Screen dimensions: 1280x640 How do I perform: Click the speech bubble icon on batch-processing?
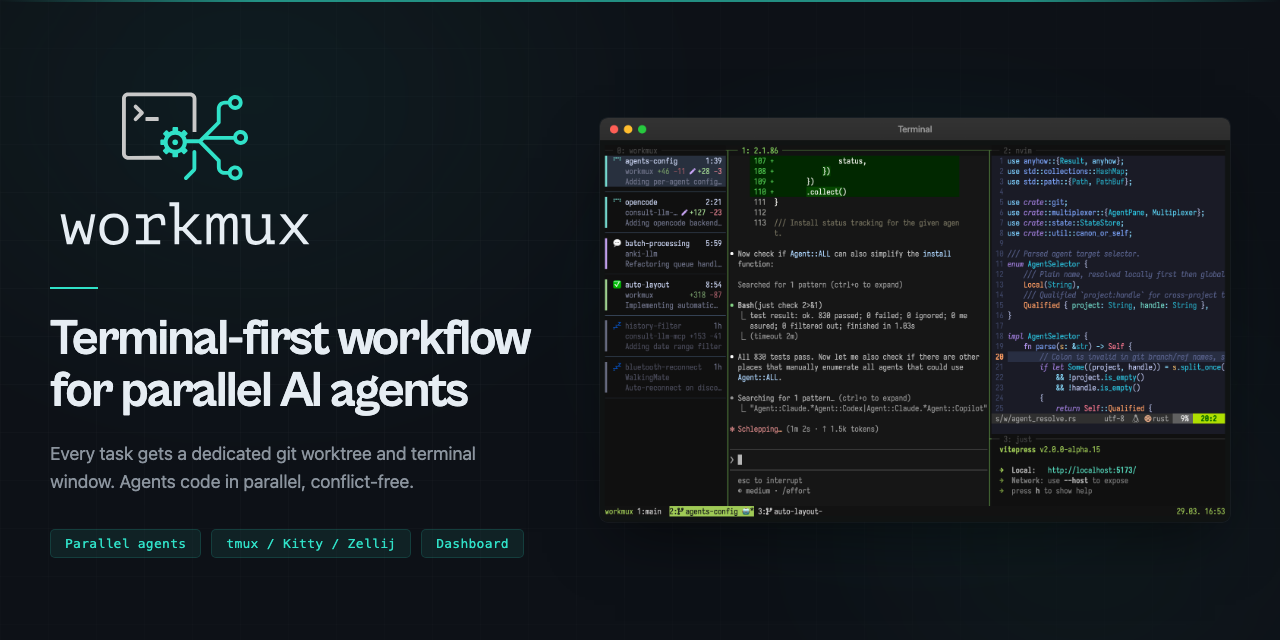pyautogui.click(x=617, y=243)
